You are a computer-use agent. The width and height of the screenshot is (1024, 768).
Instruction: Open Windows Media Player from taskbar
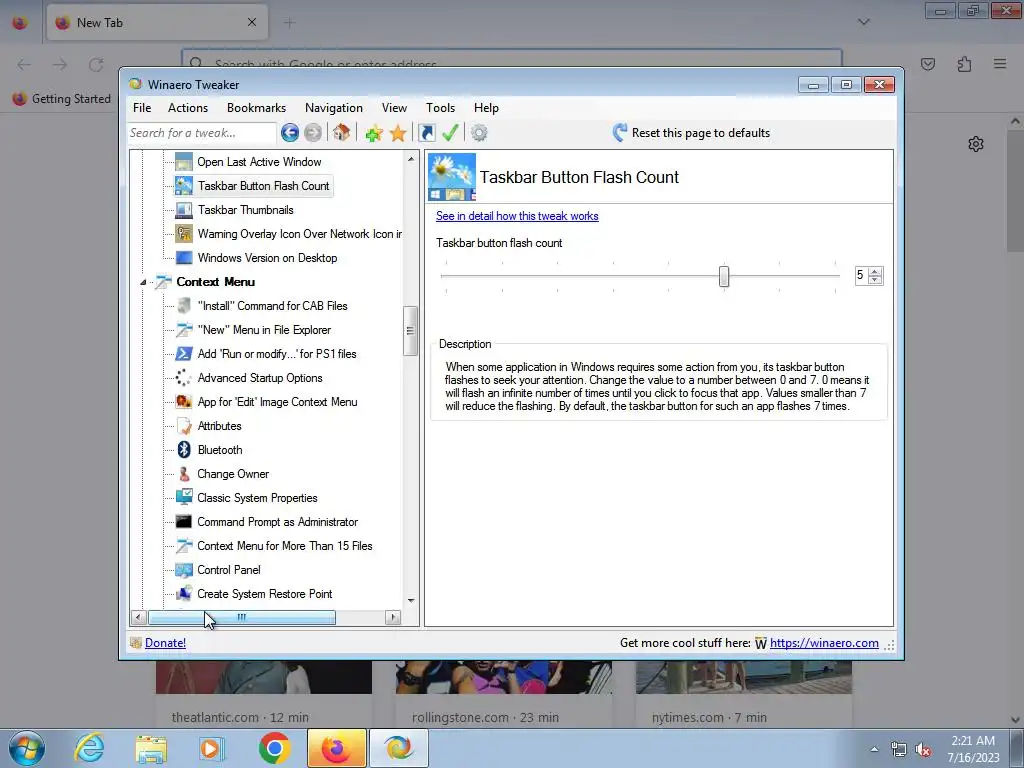coord(212,748)
